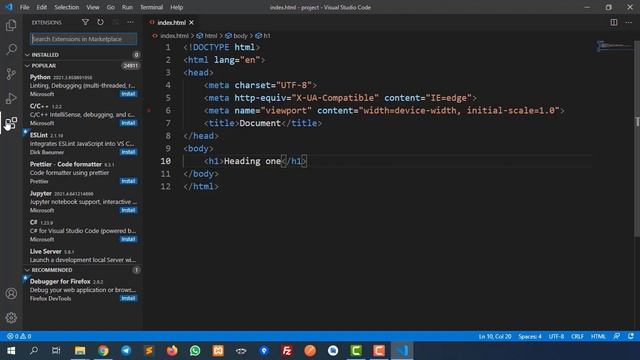Click the Split Editor icon
This screenshot has height=360, width=640.
(614, 22)
